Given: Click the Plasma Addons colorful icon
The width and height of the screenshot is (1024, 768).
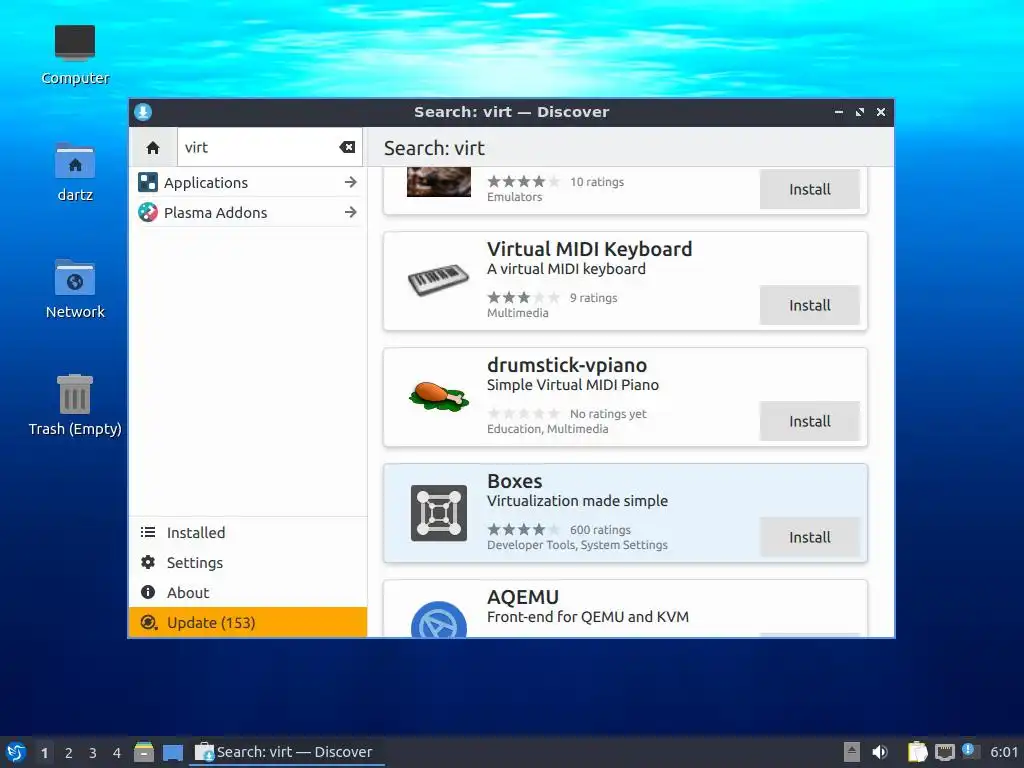Looking at the screenshot, I should coord(148,212).
